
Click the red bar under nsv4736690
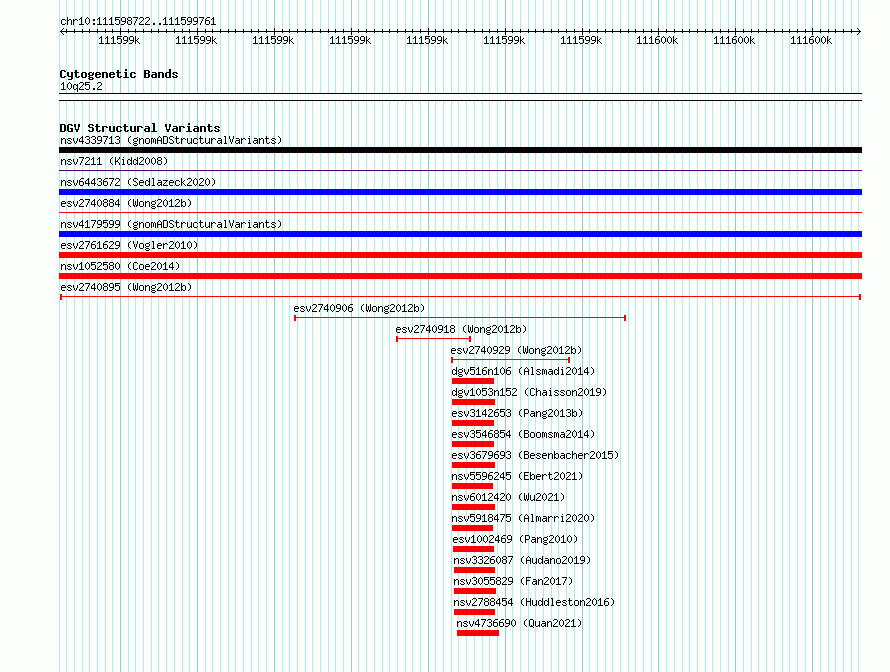coord(478,633)
